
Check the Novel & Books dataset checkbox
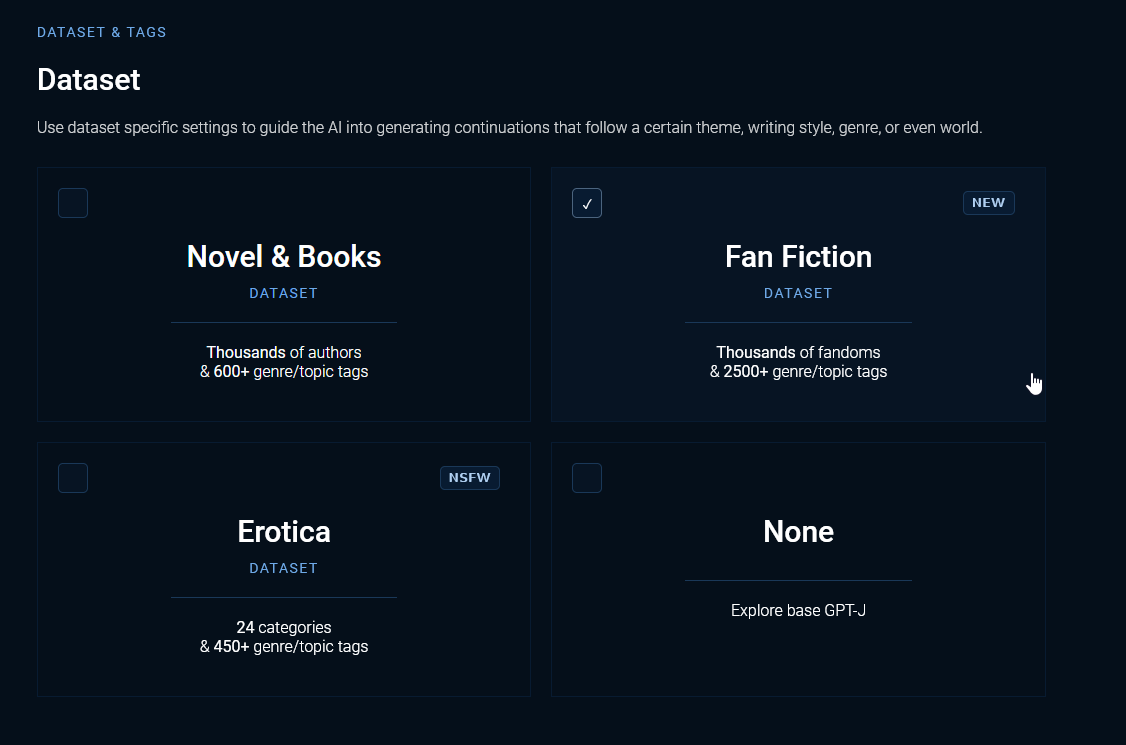pos(73,203)
